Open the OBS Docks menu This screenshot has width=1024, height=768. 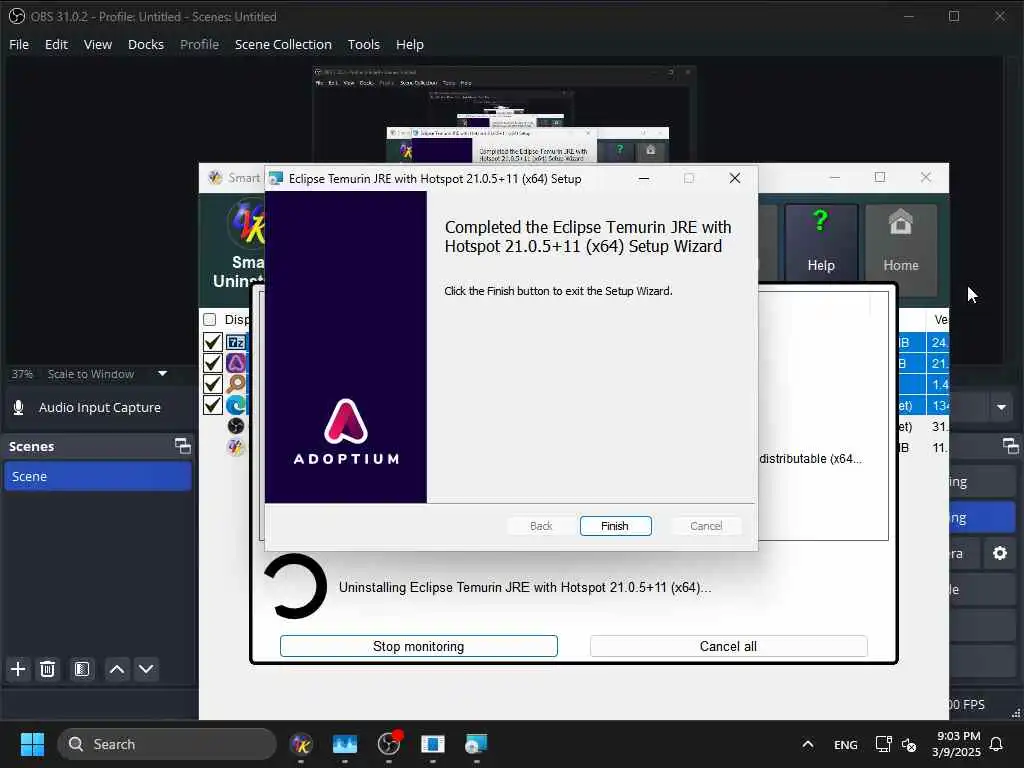(146, 44)
